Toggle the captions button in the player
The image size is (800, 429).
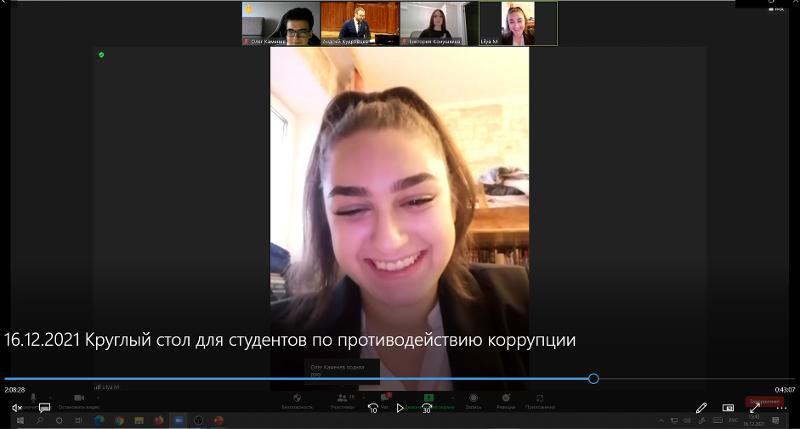coord(45,408)
